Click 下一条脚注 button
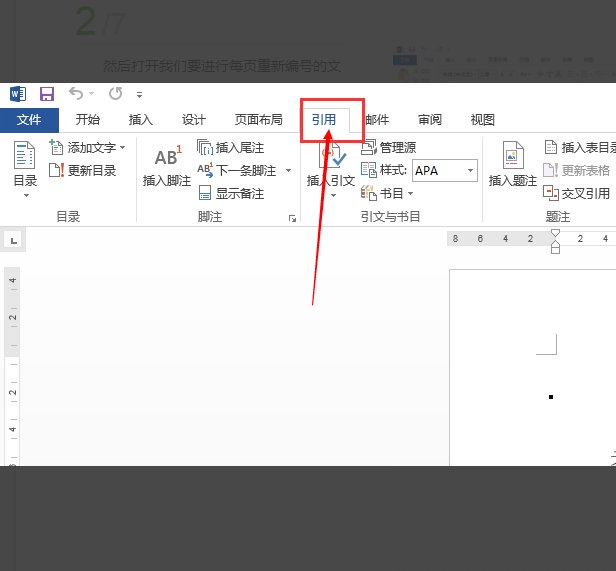Screen dimensions: 616x571 (237, 171)
